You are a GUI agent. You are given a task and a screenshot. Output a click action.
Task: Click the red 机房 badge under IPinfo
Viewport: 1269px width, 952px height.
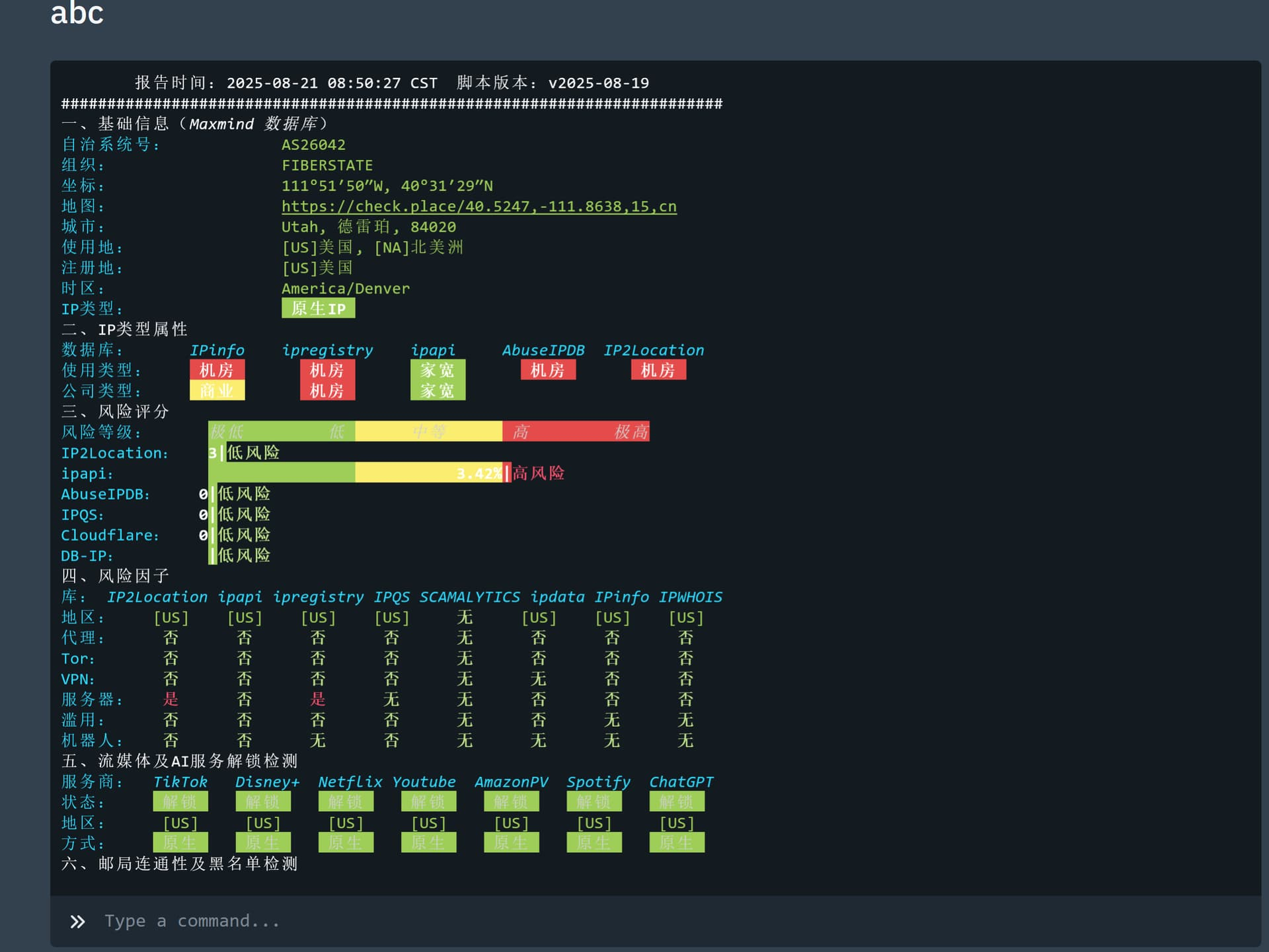click(x=217, y=370)
